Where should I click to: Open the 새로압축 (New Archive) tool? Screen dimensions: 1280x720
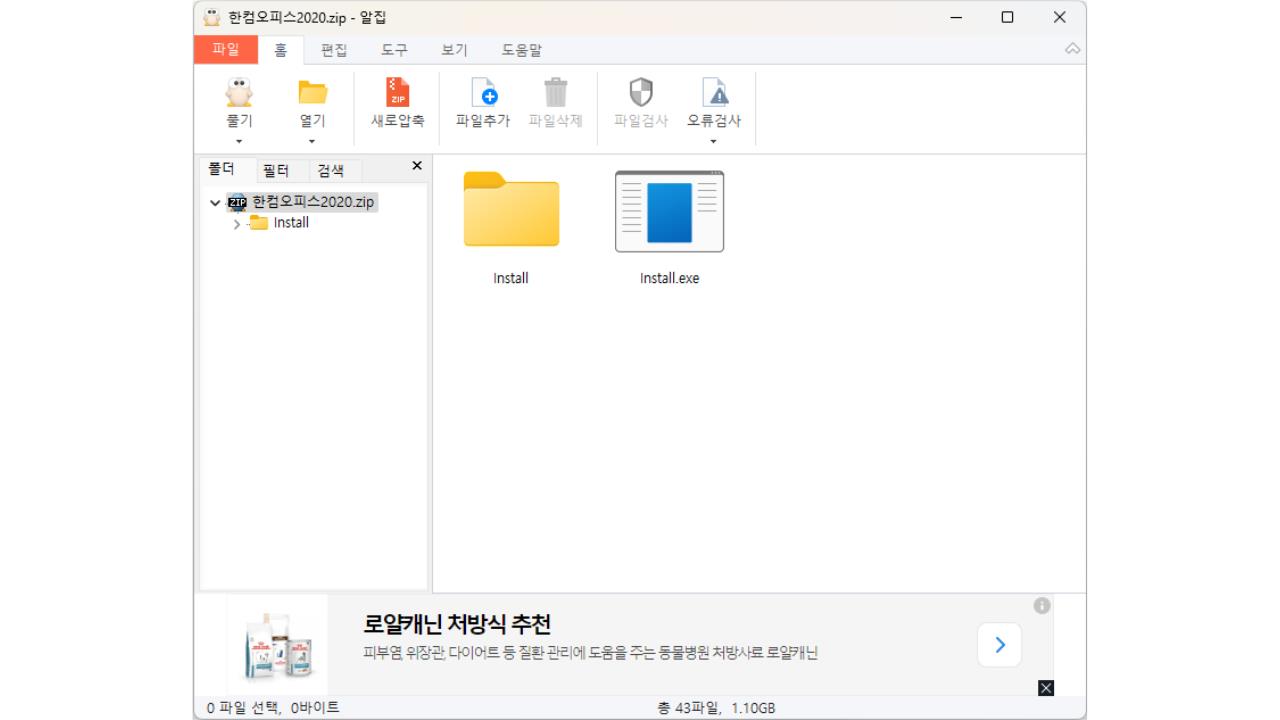pos(397,99)
